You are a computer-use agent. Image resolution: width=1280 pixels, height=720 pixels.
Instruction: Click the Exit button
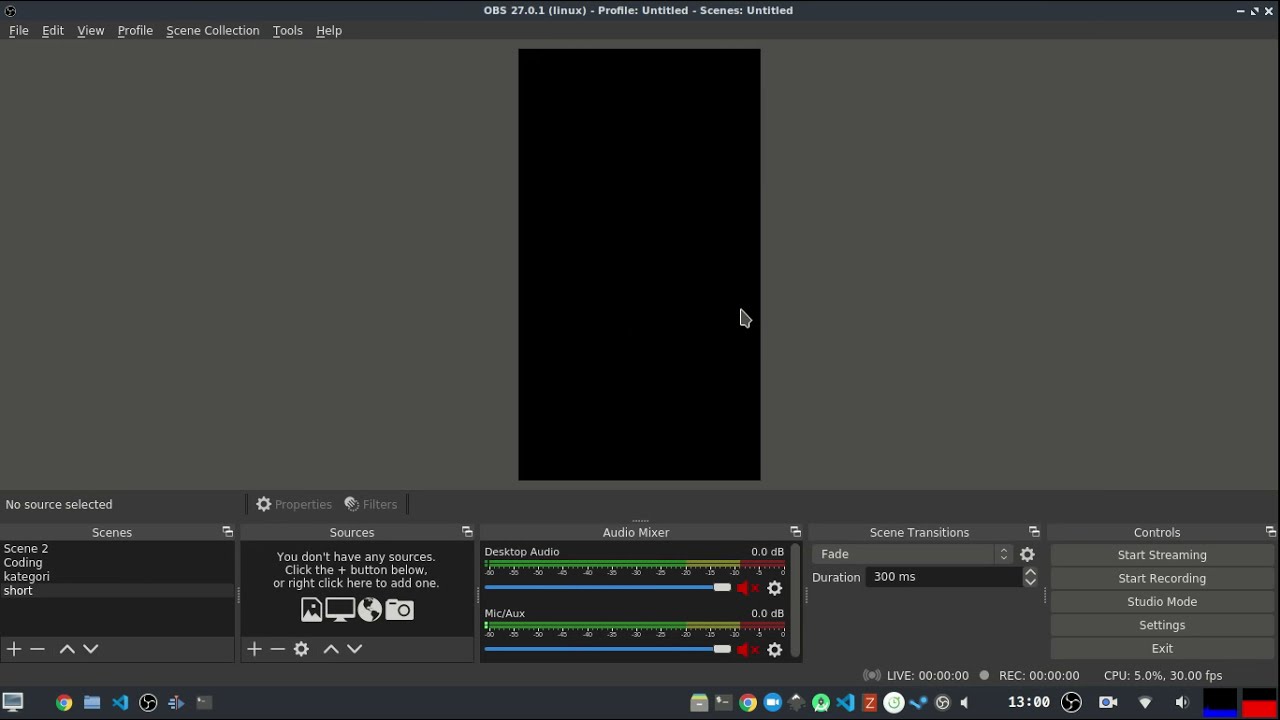click(x=1162, y=649)
